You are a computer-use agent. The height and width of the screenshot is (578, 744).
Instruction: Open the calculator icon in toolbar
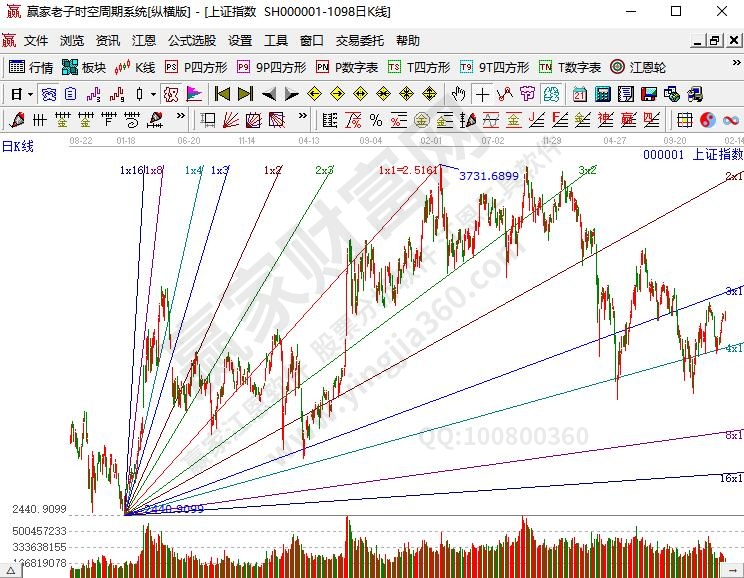tap(602, 94)
